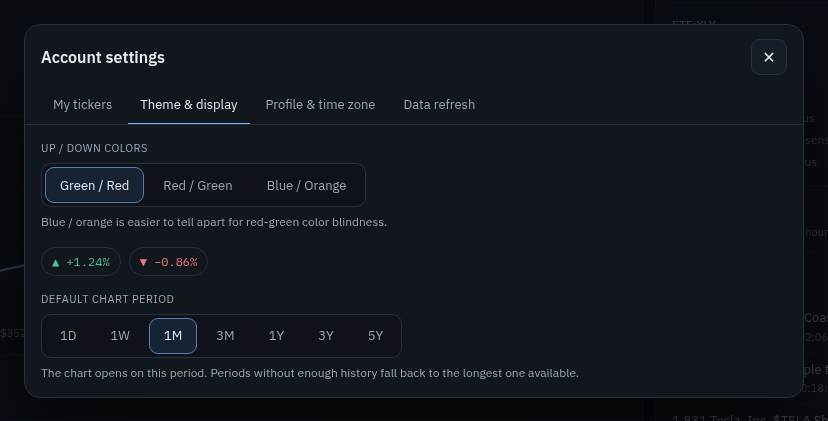Set default chart period to 1W

(x=120, y=336)
